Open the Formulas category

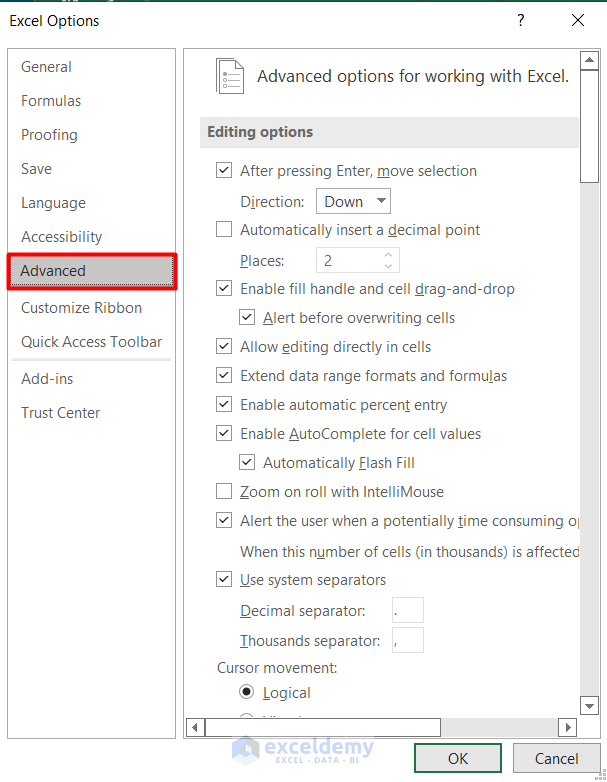(51, 101)
